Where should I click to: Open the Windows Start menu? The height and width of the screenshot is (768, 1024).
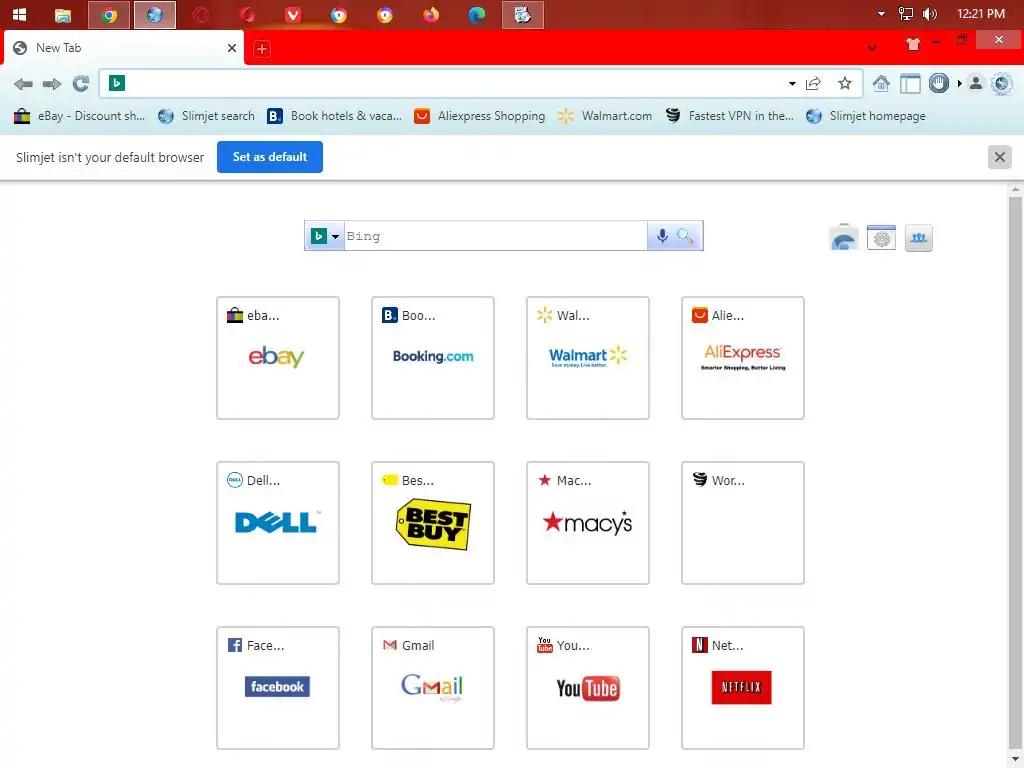19,14
